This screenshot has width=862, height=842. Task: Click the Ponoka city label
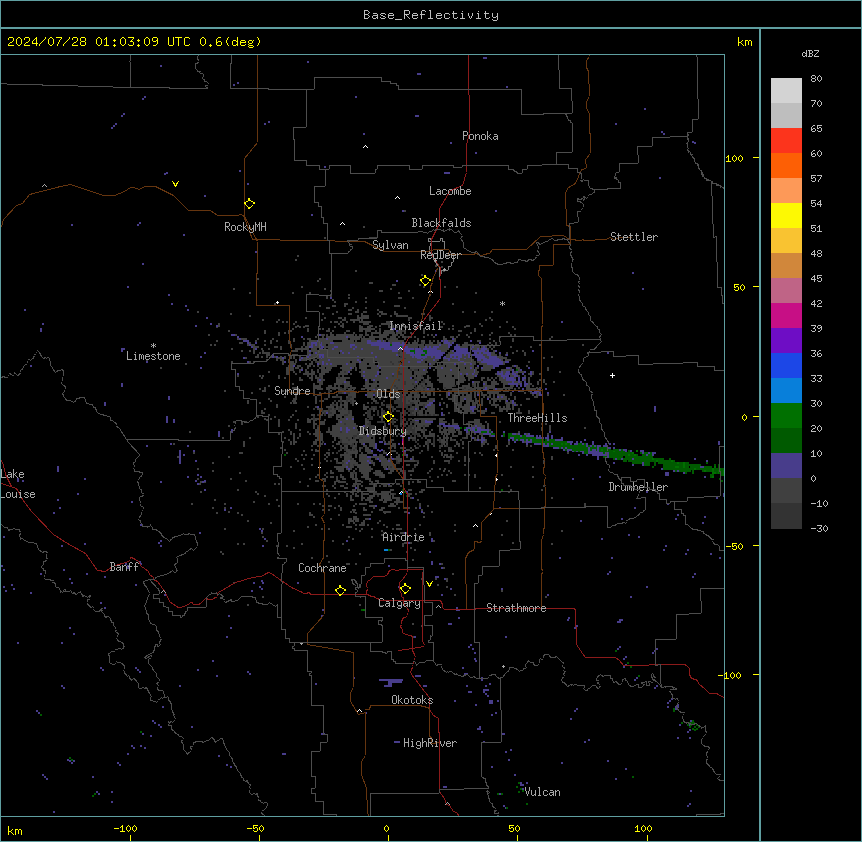click(480, 136)
